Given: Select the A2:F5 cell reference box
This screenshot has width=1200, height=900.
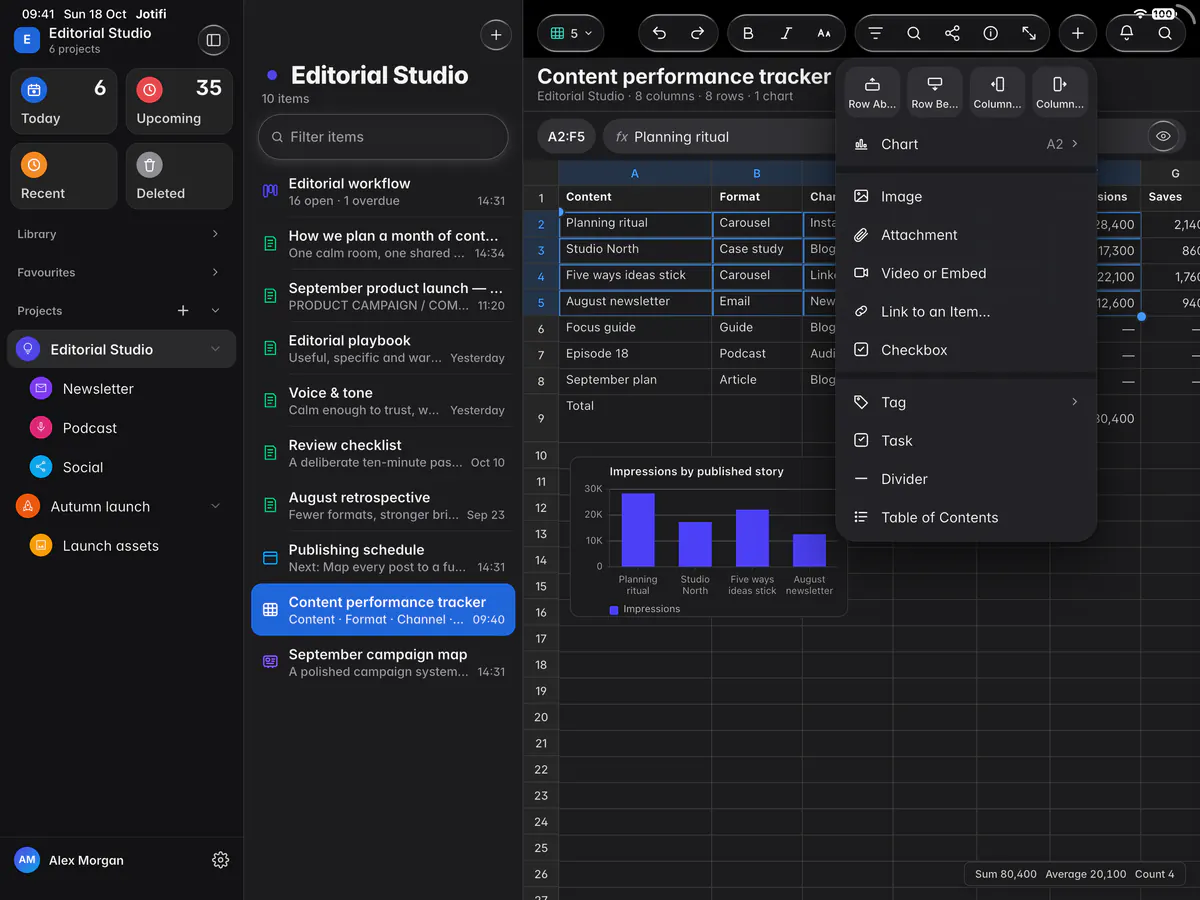Looking at the screenshot, I should 566,137.
